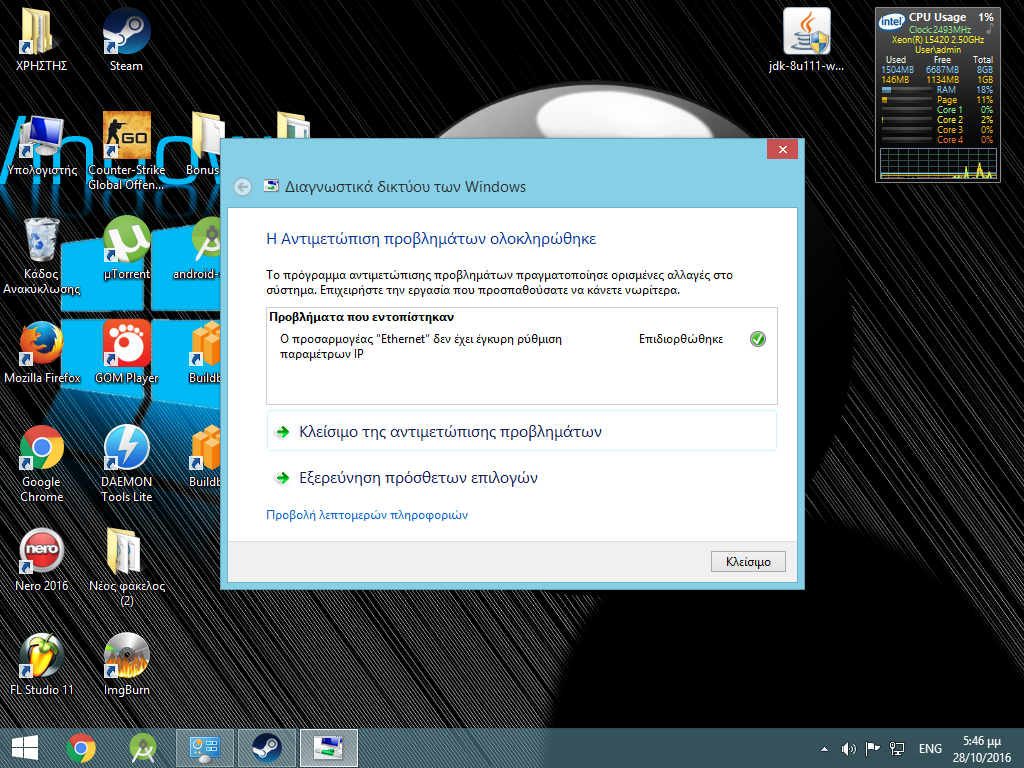
Task: Open the Recycle Bin (Κάδος Ανακύκλωσης)
Action: [x=42, y=241]
